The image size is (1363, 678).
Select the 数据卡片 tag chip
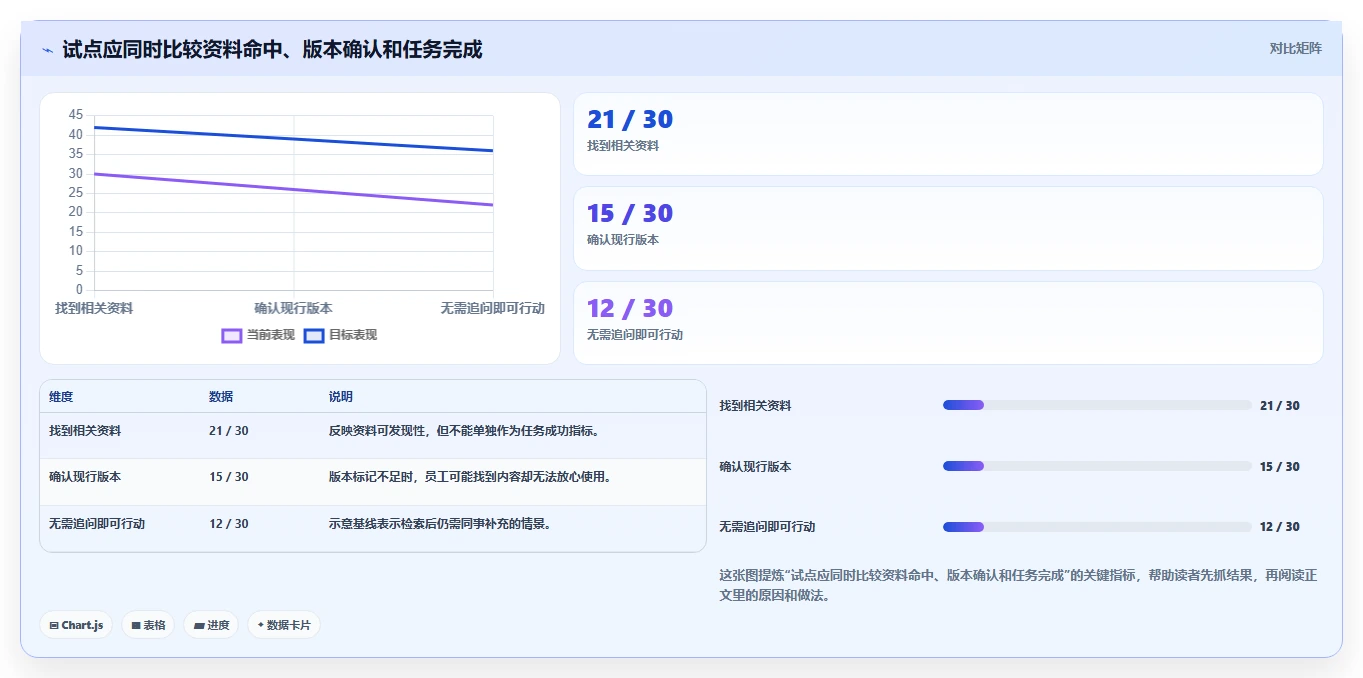point(284,625)
